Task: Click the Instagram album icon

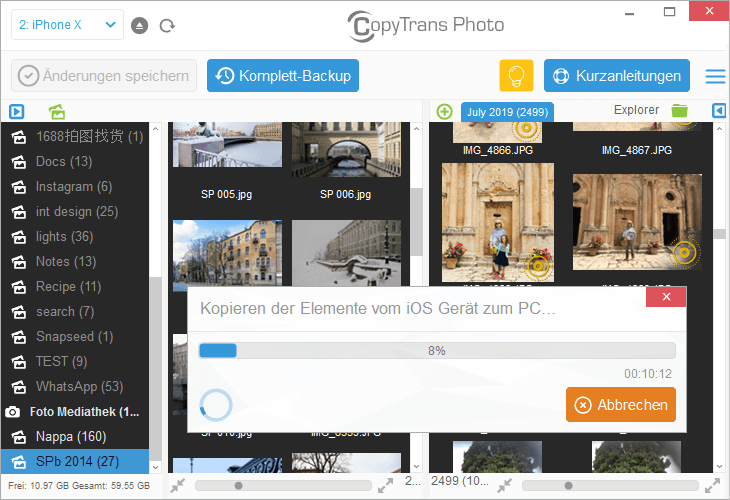Action: click(19, 187)
